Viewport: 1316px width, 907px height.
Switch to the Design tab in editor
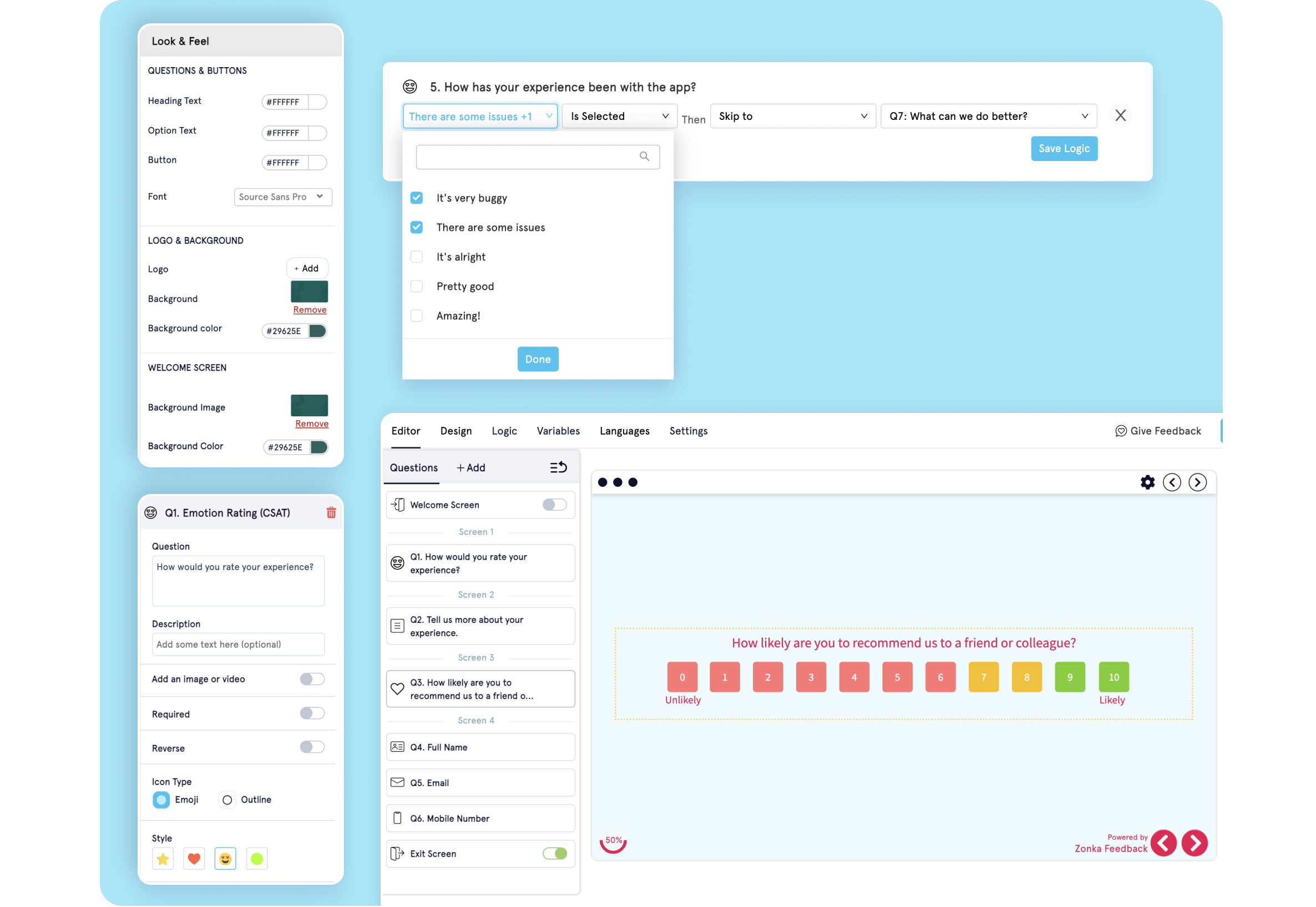click(x=455, y=431)
